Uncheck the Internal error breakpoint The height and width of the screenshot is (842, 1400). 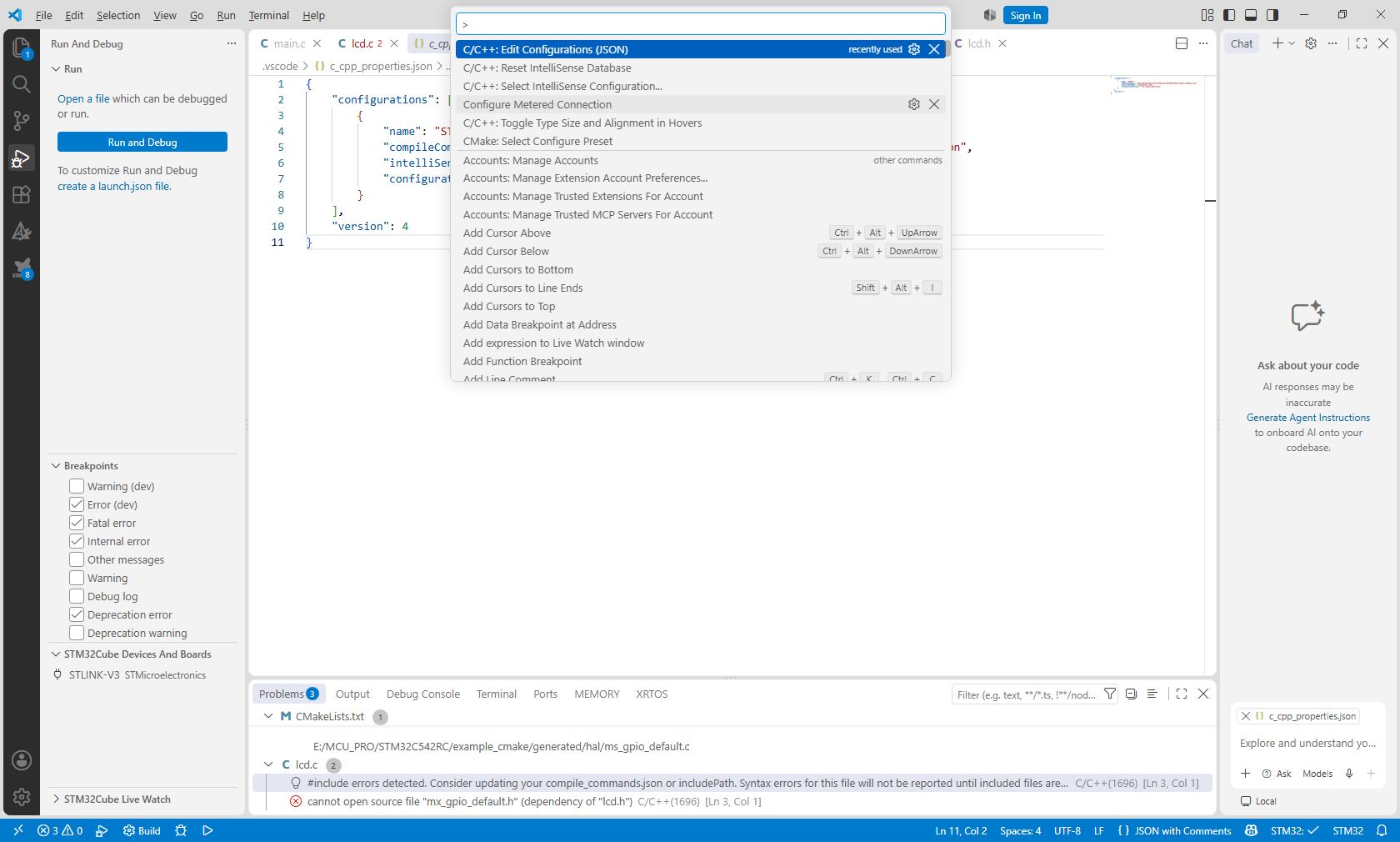(x=77, y=541)
